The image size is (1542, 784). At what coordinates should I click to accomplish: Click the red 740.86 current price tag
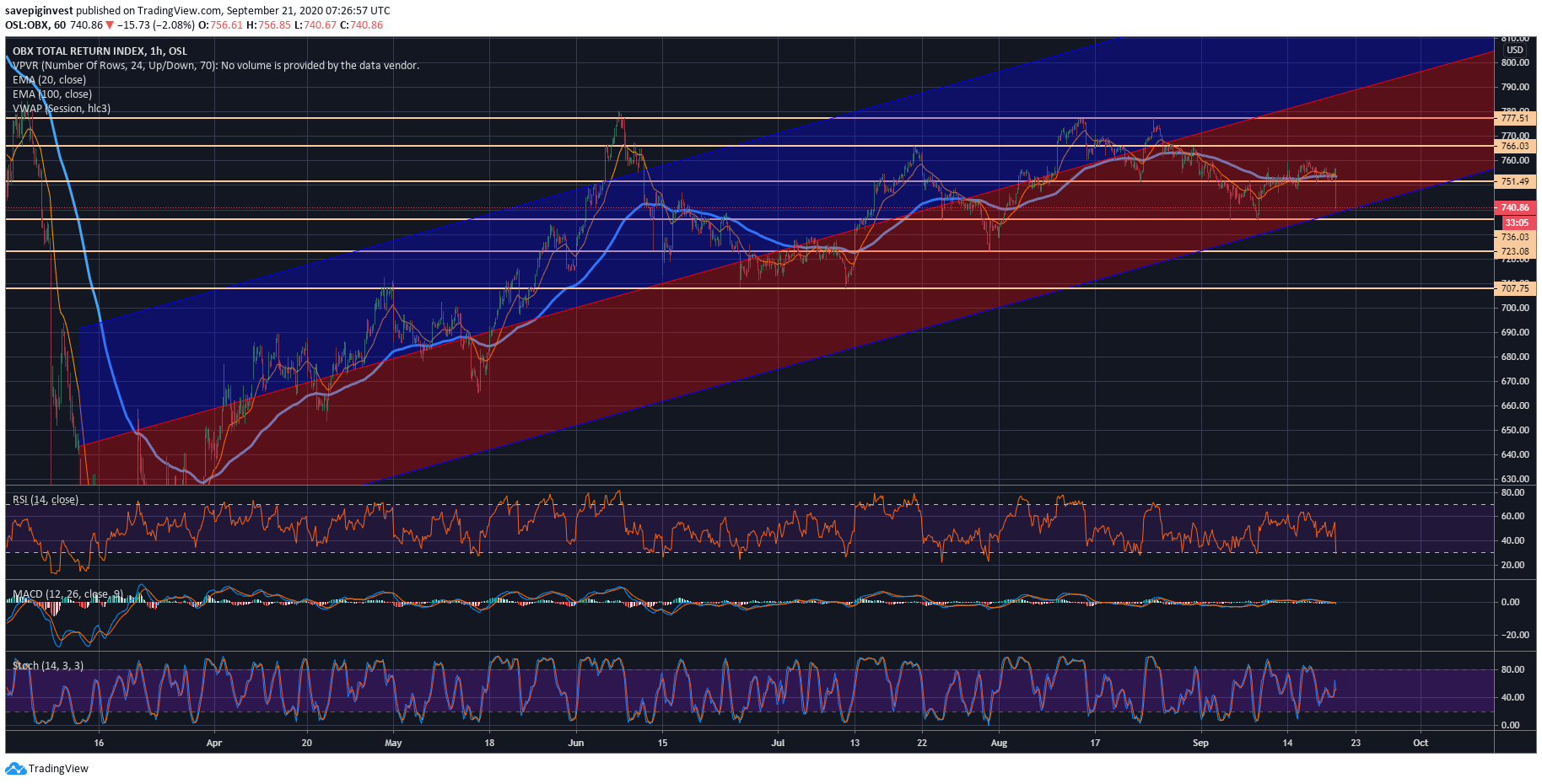[1515, 207]
